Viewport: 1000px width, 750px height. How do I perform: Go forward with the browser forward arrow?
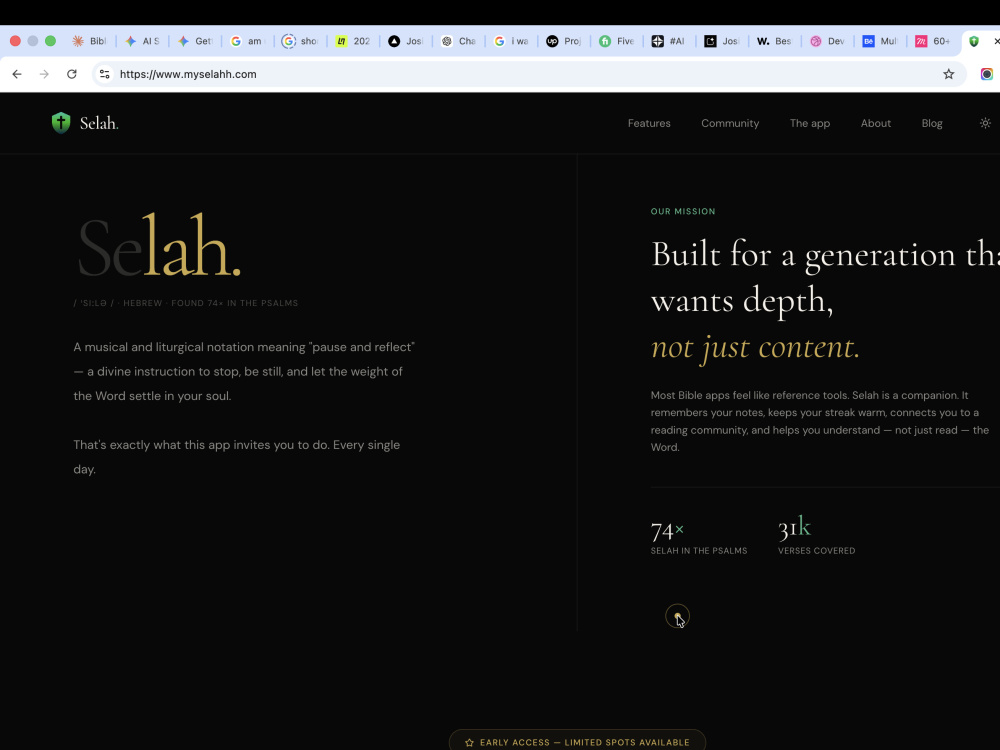click(44, 74)
